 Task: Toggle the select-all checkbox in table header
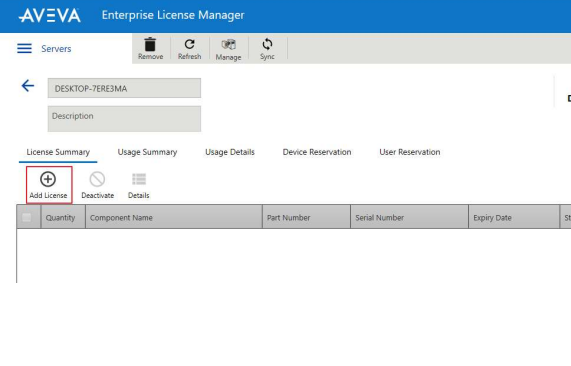click(x=27, y=217)
